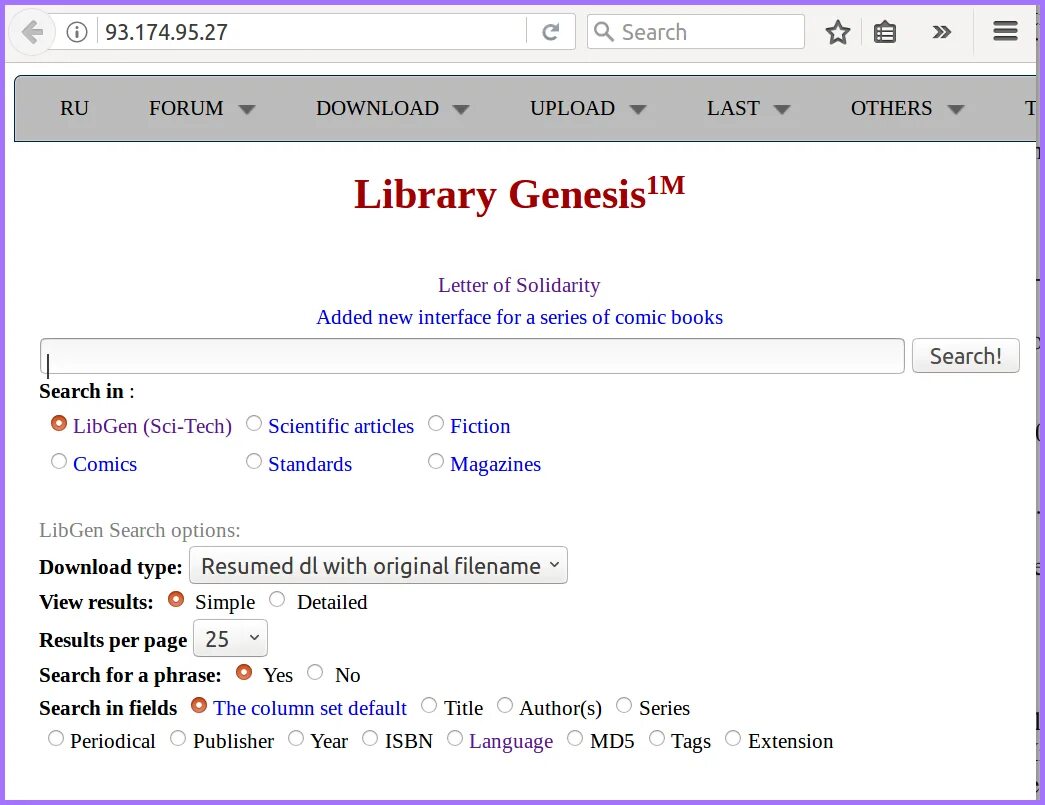Open the new comic books interface link
This screenshot has height=805, width=1045.
coord(519,317)
